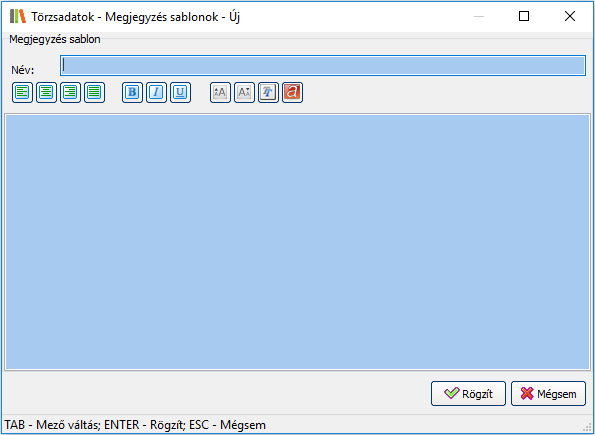Open the font type selector
Screen dimensions: 595x435
[268, 93]
